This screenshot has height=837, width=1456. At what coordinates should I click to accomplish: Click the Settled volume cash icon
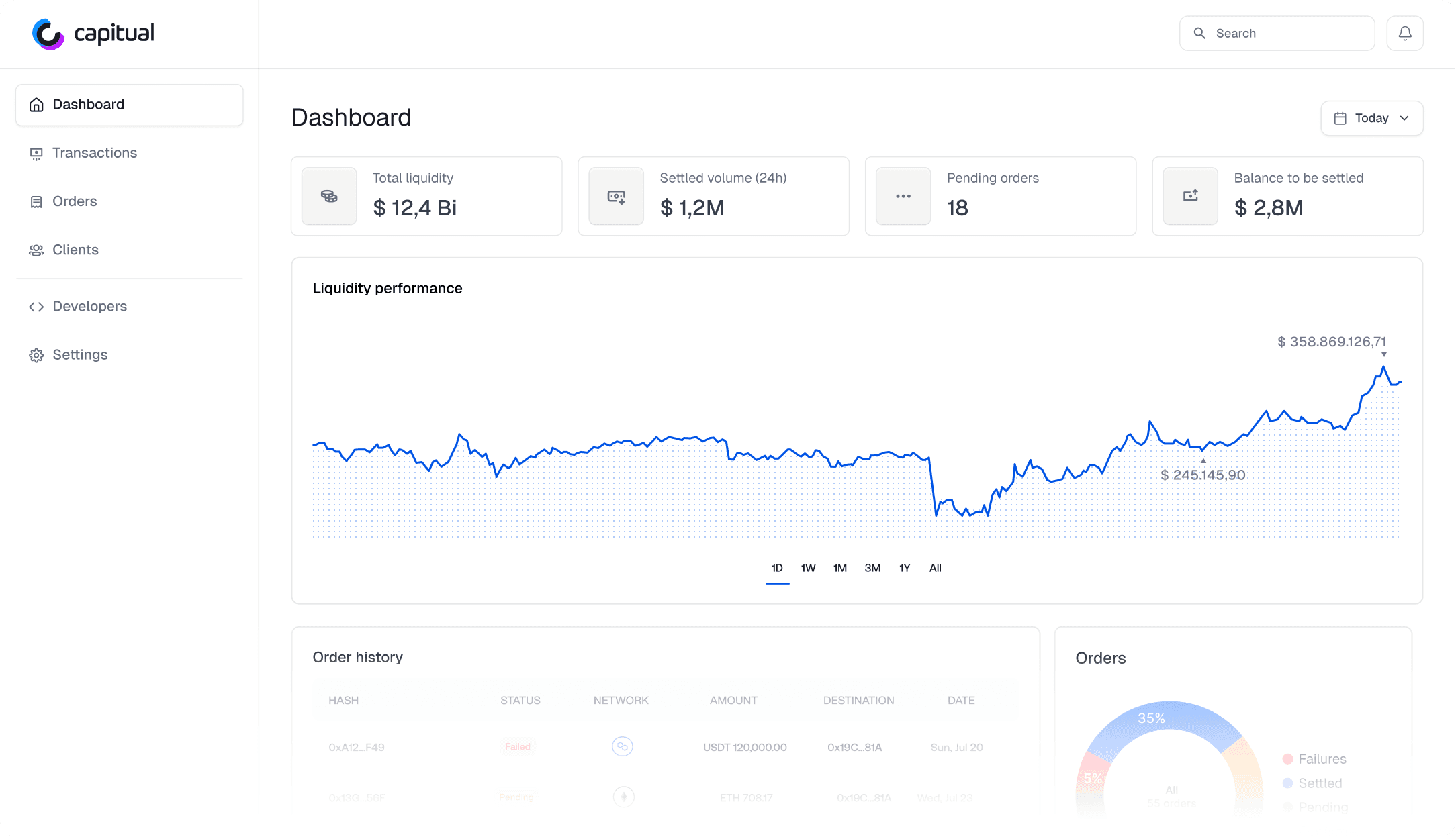pyautogui.click(x=616, y=196)
